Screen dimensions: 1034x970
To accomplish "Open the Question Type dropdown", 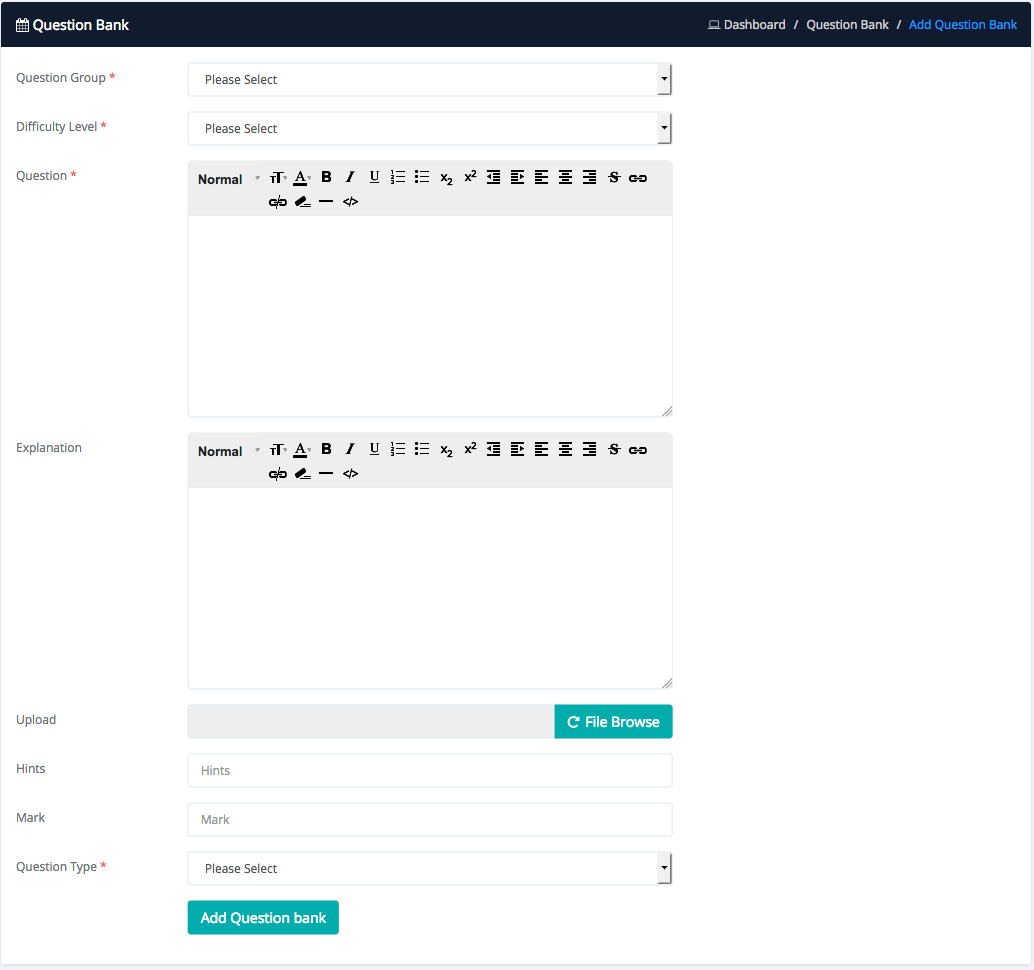I will (x=429, y=869).
